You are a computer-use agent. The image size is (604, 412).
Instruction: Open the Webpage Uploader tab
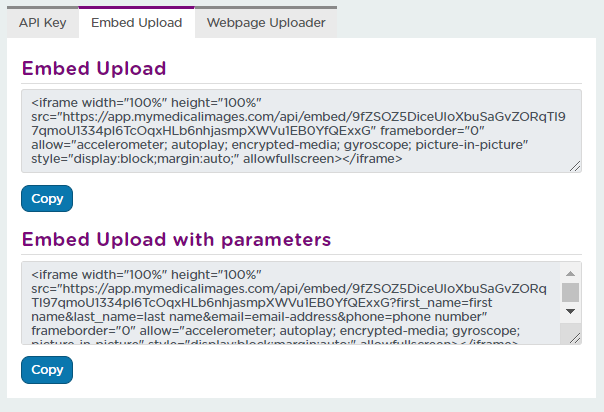266,22
